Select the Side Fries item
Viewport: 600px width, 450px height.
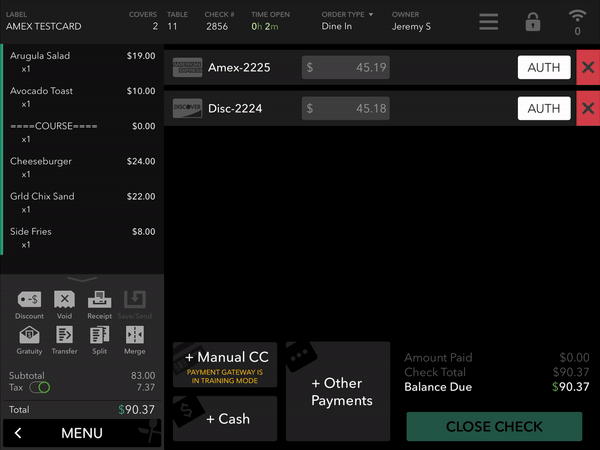(83, 238)
